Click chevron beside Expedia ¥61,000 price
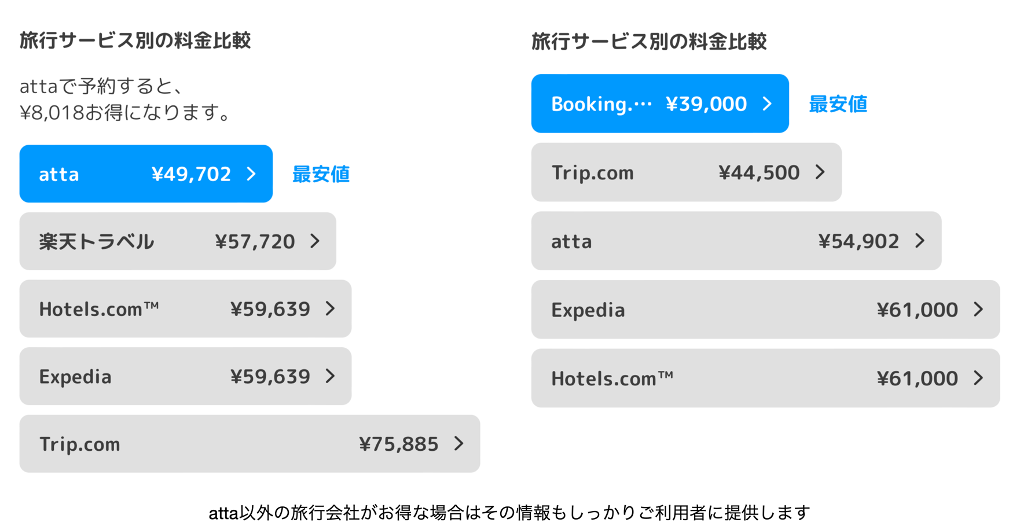The height and width of the screenshot is (526, 1020). coord(978,310)
